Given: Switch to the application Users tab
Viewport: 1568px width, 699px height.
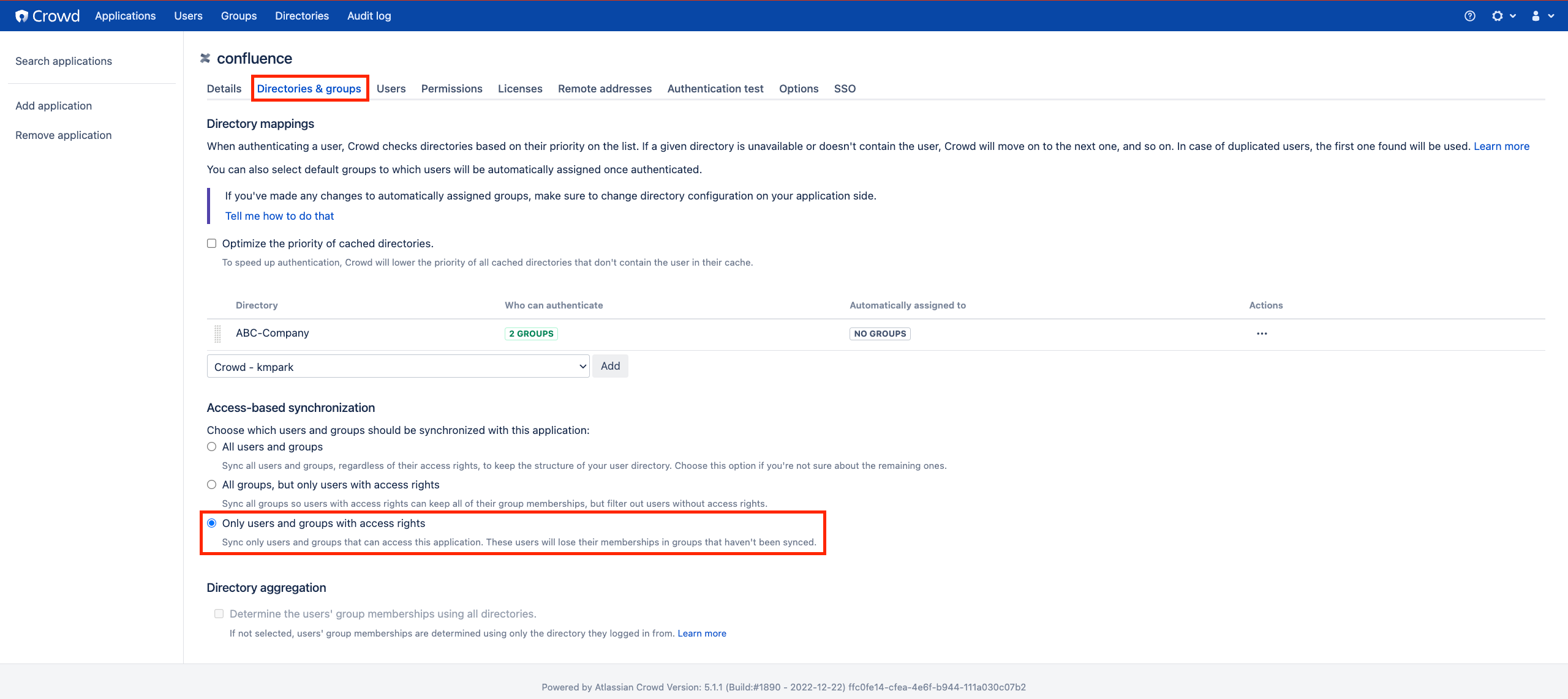Looking at the screenshot, I should pos(391,89).
